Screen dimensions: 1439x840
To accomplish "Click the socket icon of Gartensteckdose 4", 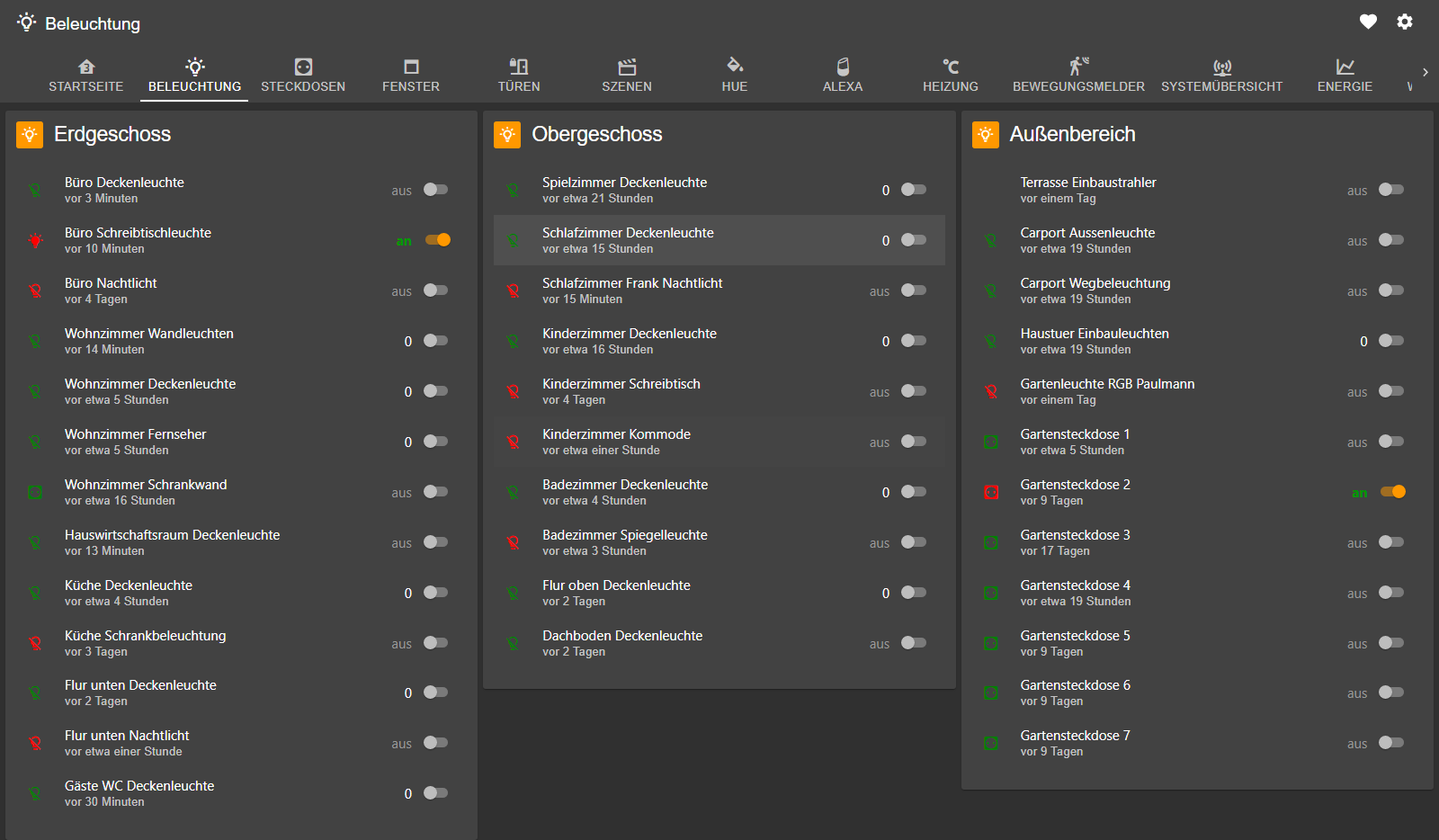I will (991, 593).
